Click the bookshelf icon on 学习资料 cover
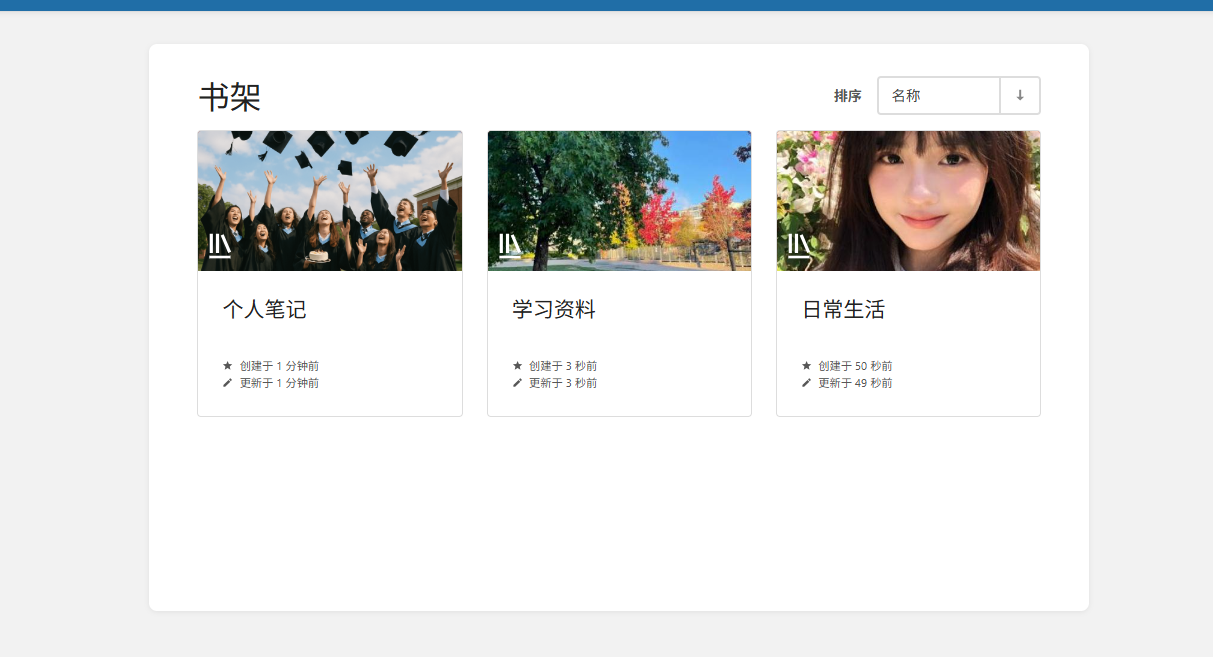Image resolution: width=1213 pixels, height=657 pixels. 510,246
